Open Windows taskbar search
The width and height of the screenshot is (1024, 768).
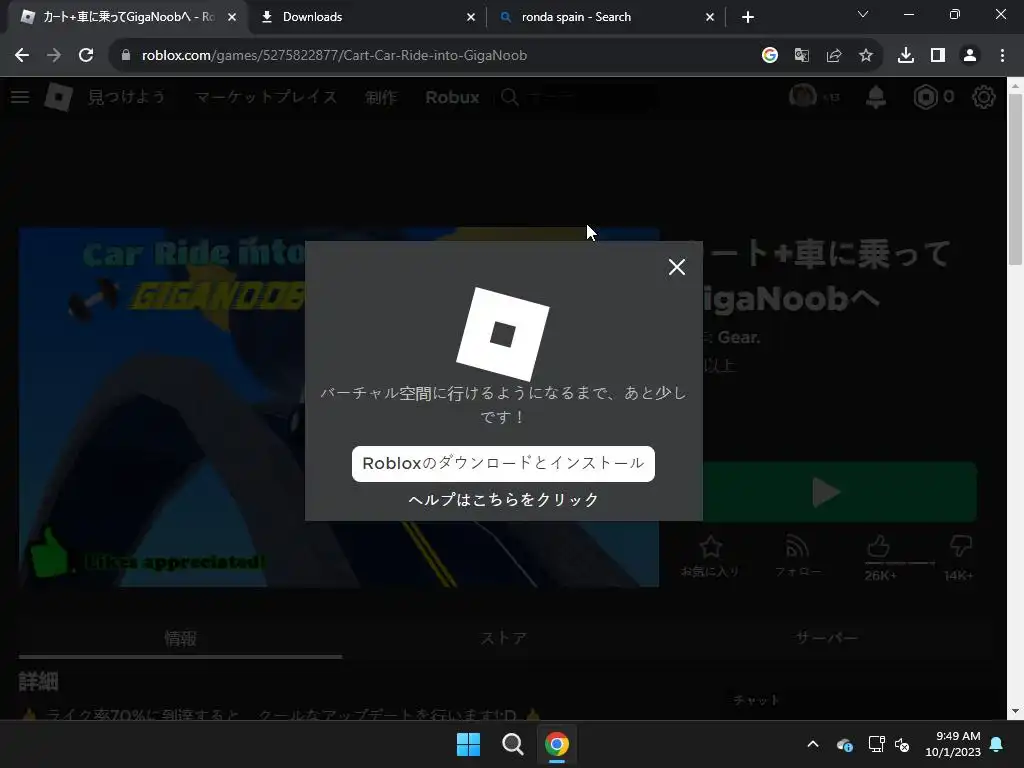513,744
